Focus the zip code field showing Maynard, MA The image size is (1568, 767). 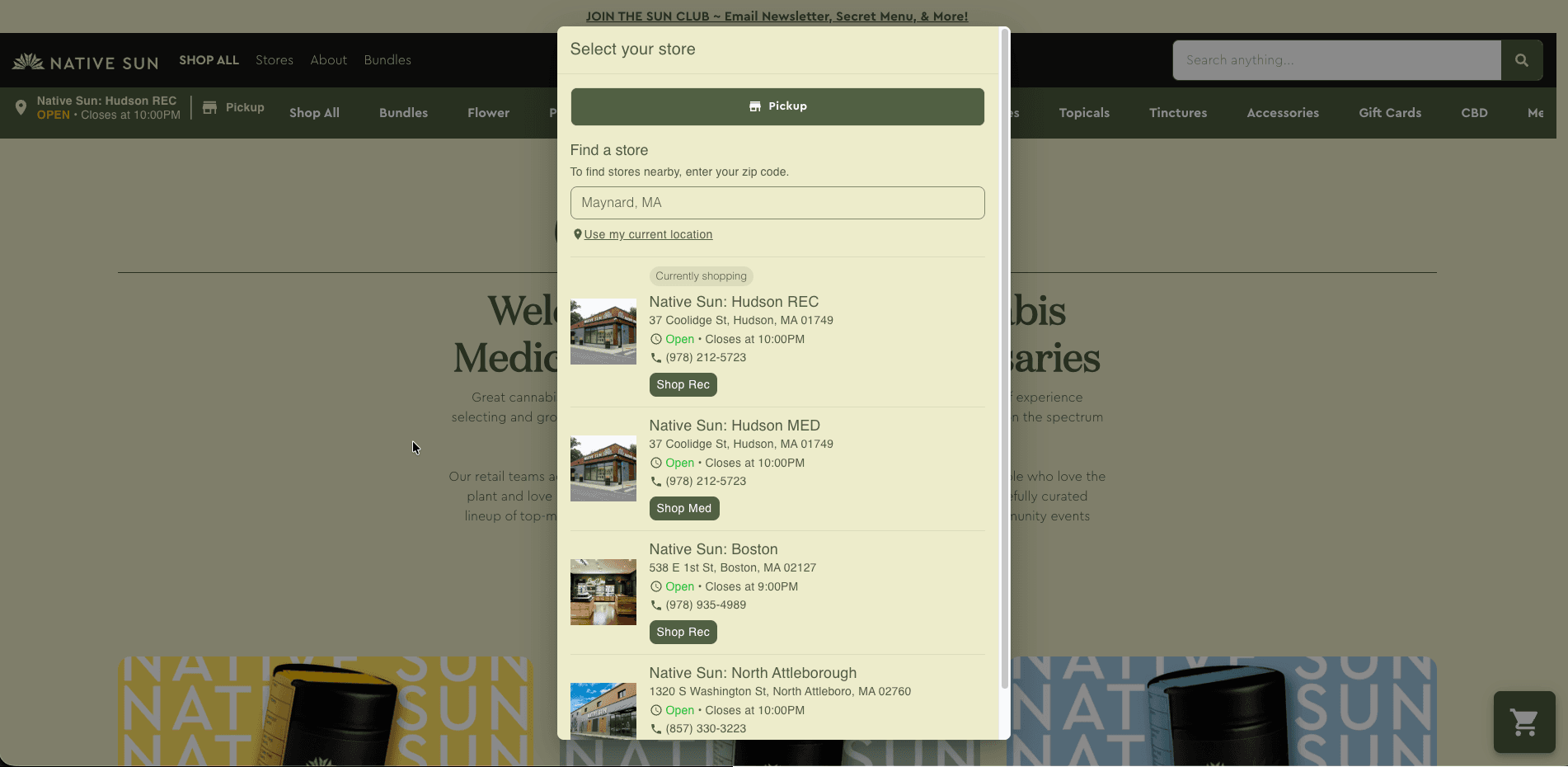[x=777, y=203]
